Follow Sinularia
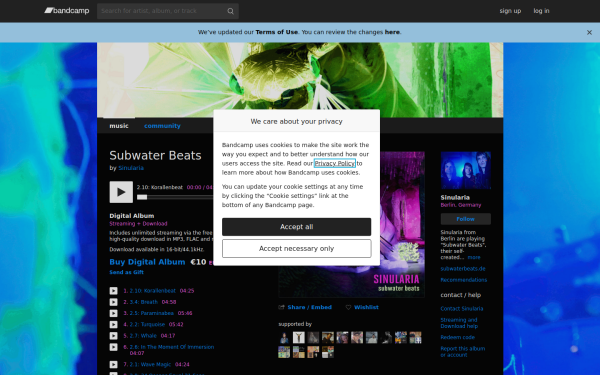This screenshot has height=375, width=600. (x=466, y=219)
